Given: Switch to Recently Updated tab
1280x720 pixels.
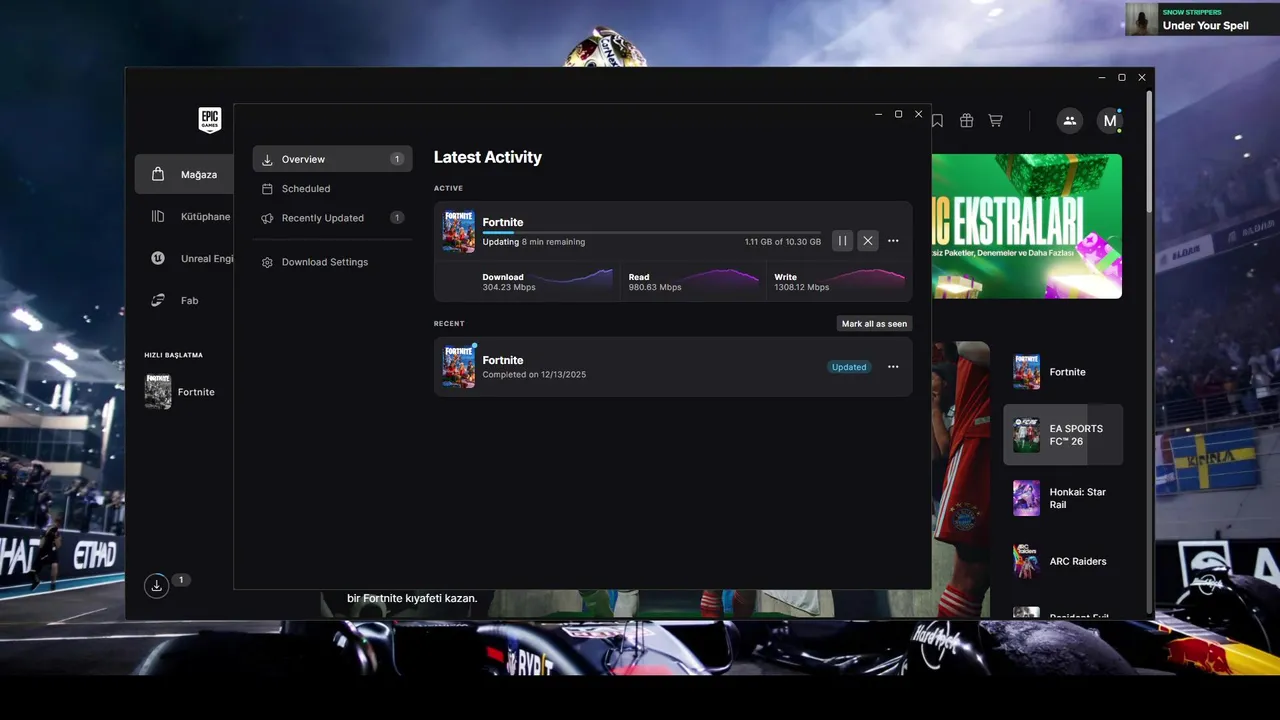Looking at the screenshot, I should [x=332, y=218].
